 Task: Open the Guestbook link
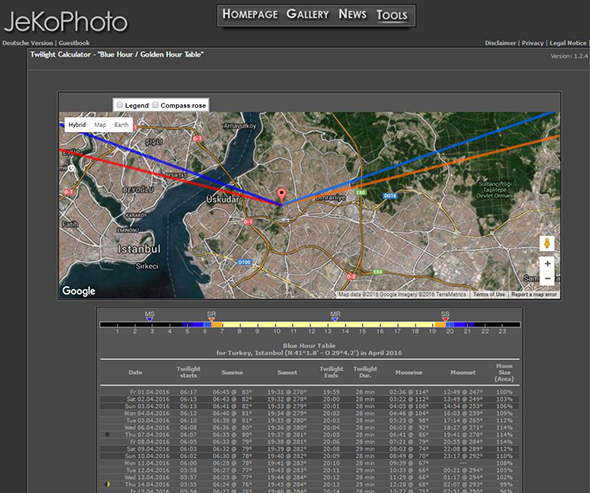(x=74, y=43)
